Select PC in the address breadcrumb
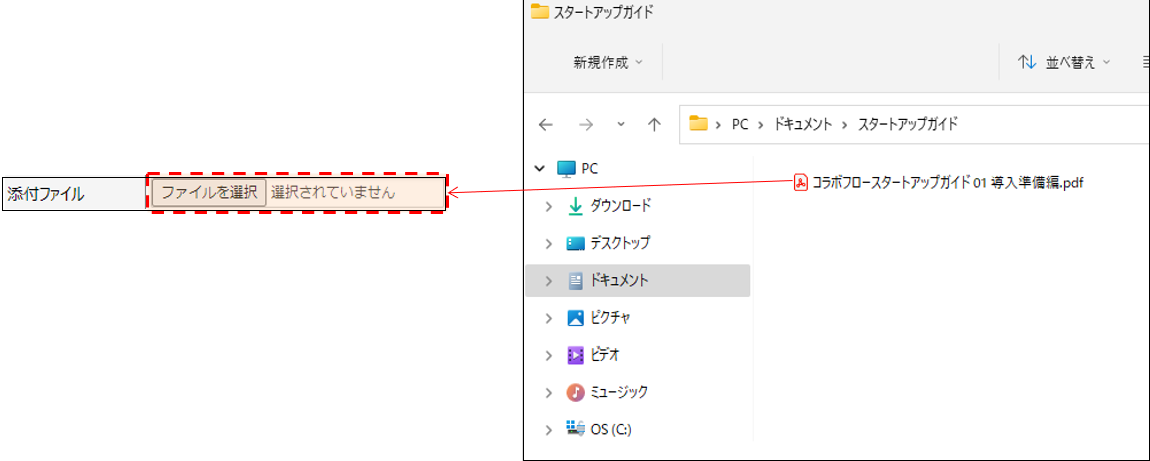Image resolution: width=1150 pixels, height=461 pixels. click(x=739, y=124)
